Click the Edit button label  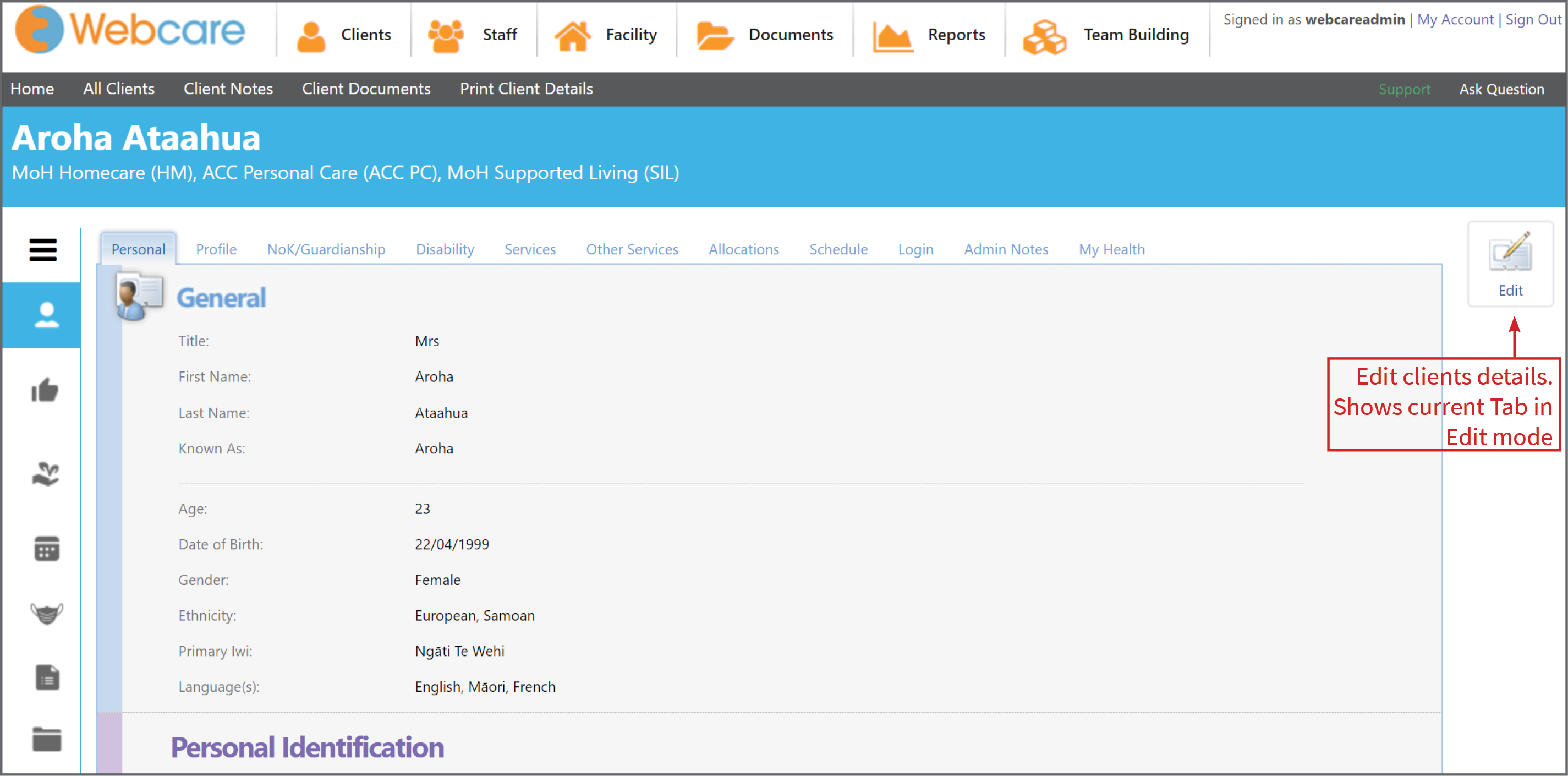tap(1510, 291)
